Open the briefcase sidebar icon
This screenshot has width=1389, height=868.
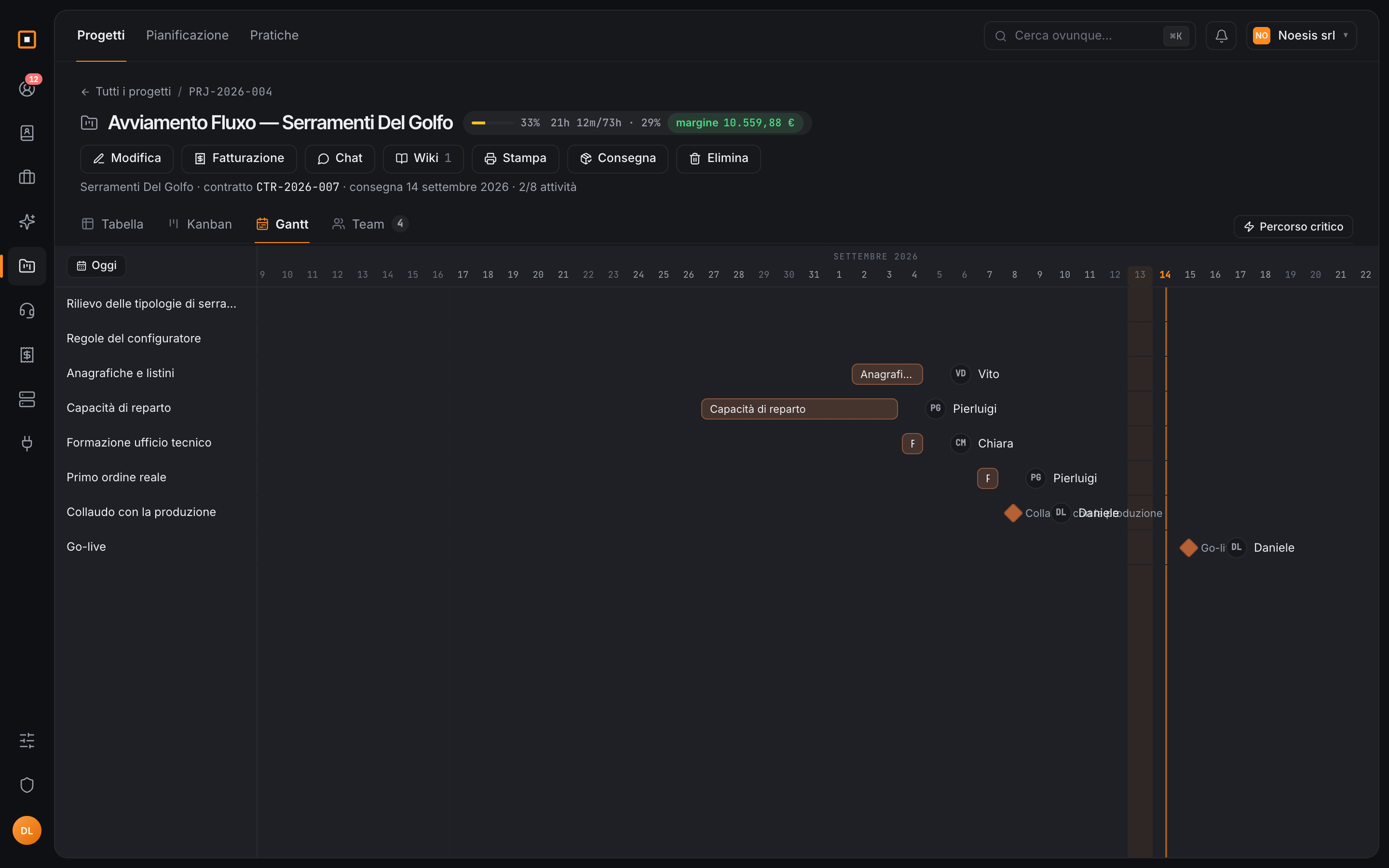(27, 177)
